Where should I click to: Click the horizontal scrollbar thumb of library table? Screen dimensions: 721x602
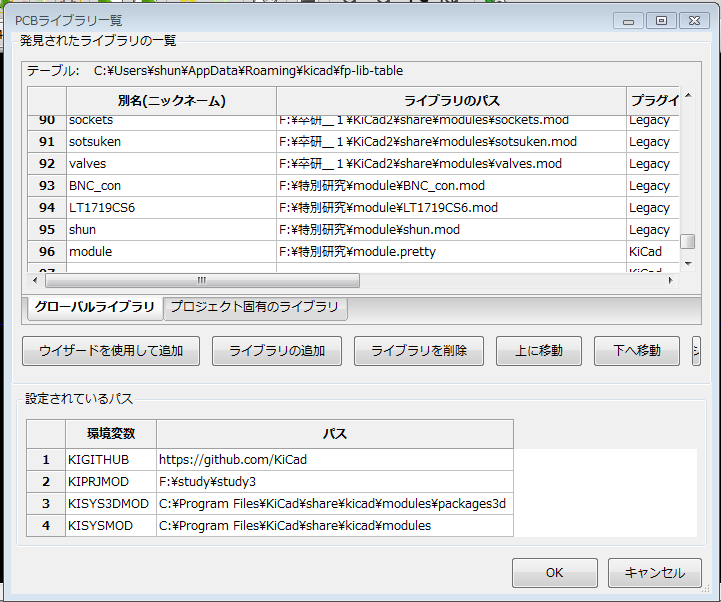tap(202, 280)
